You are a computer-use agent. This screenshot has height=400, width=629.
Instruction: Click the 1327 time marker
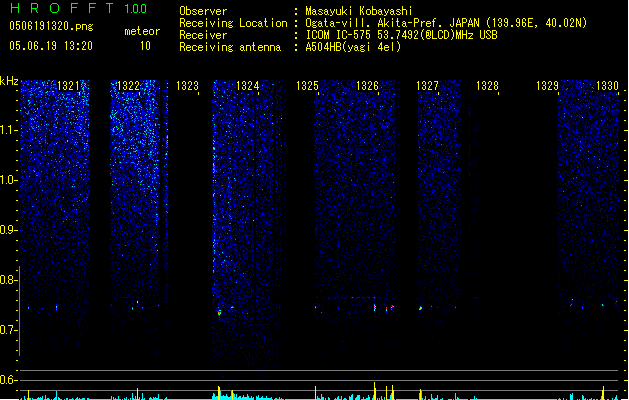tap(427, 86)
